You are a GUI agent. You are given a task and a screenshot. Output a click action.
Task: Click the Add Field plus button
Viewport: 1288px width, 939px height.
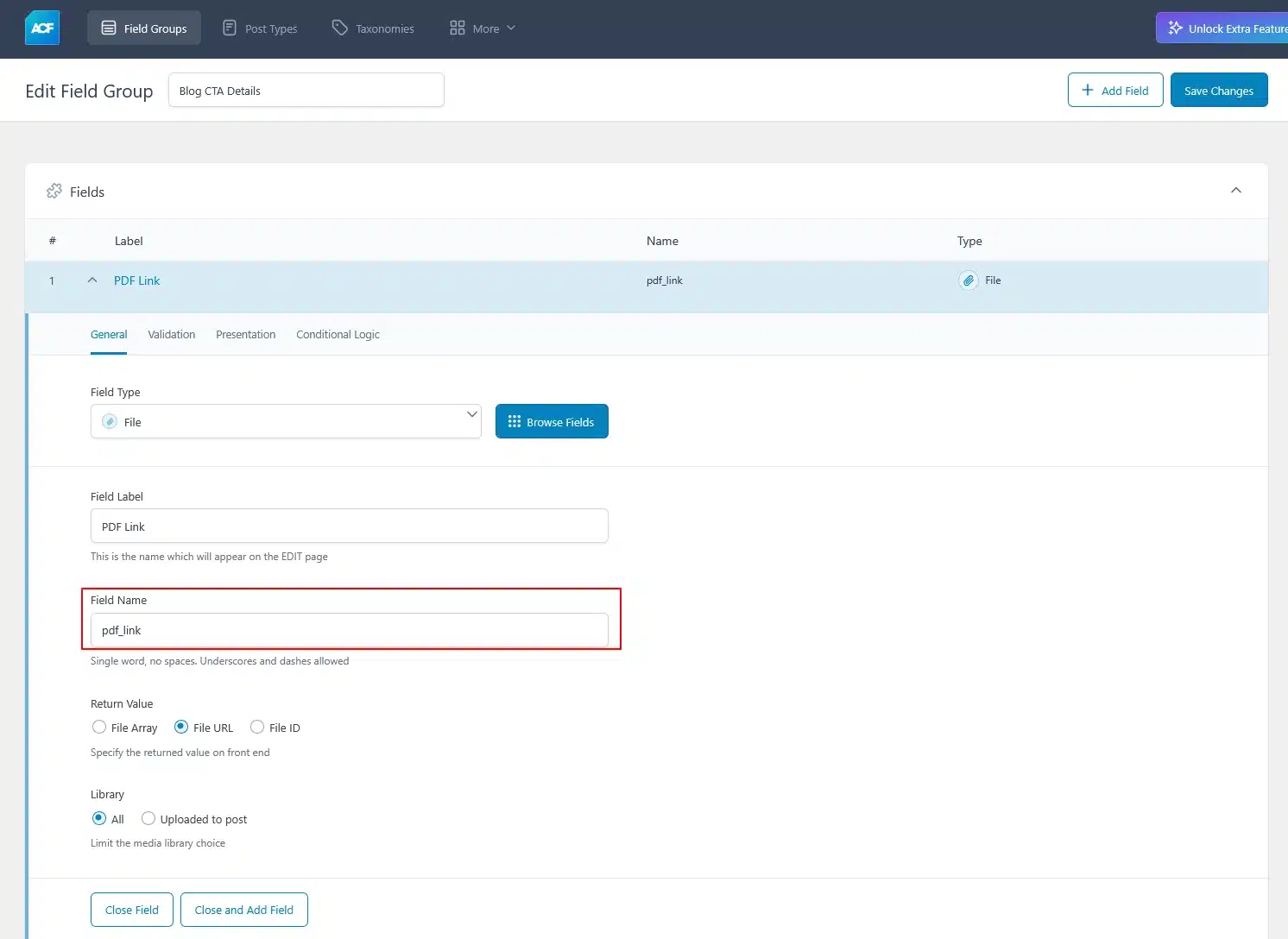(x=1115, y=91)
